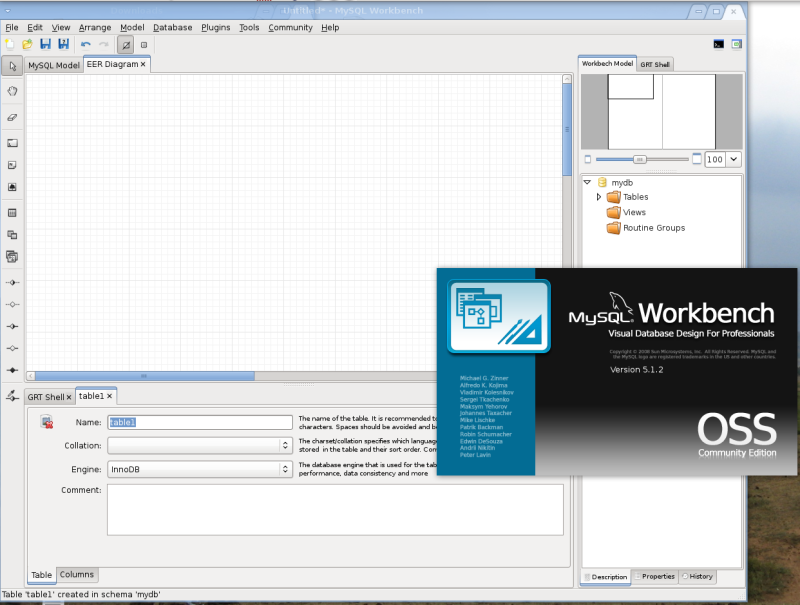Select the image placement tool
The width and height of the screenshot is (800, 605).
pyautogui.click(x=12, y=187)
